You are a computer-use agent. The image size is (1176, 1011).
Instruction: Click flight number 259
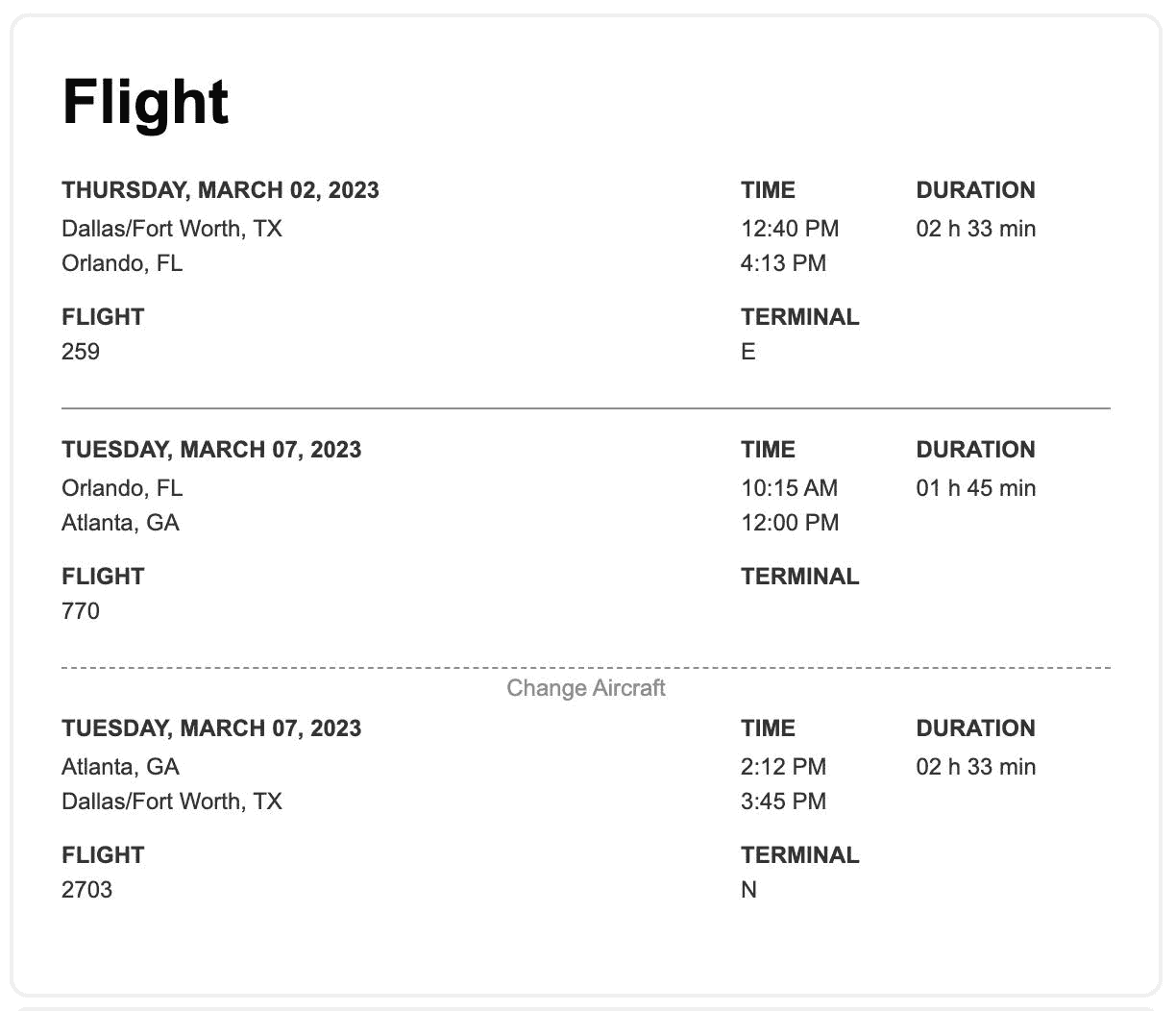tap(81, 352)
